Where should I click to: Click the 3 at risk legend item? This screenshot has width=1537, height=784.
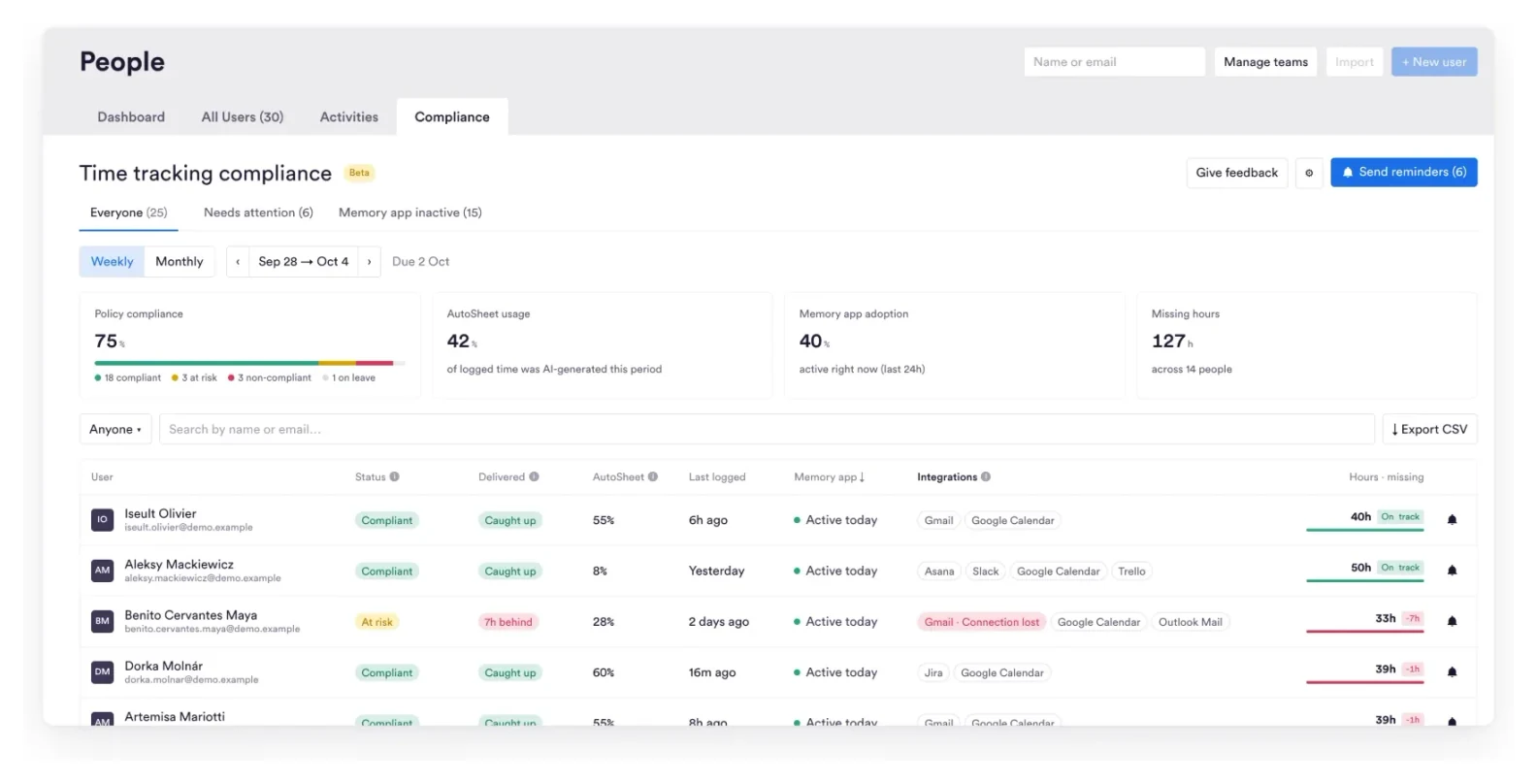coord(194,378)
